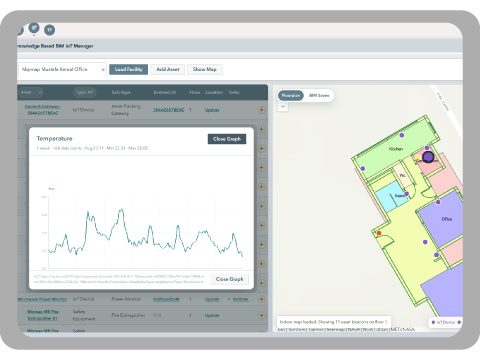Open the Evolved ID link in Microwave Power Monitor row
Image resolution: width=480 pixels, height=360 pixels.
tap(166, 299)
